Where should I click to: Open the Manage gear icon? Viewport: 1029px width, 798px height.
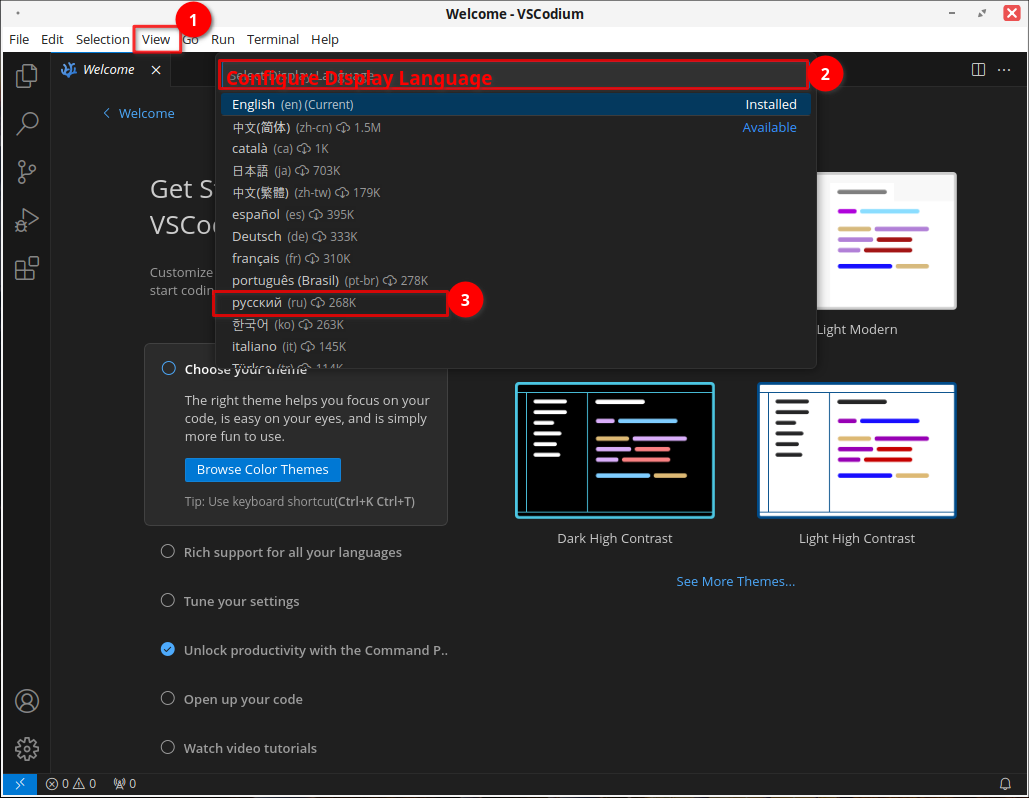pyautogui.click(x=27, y=748)
